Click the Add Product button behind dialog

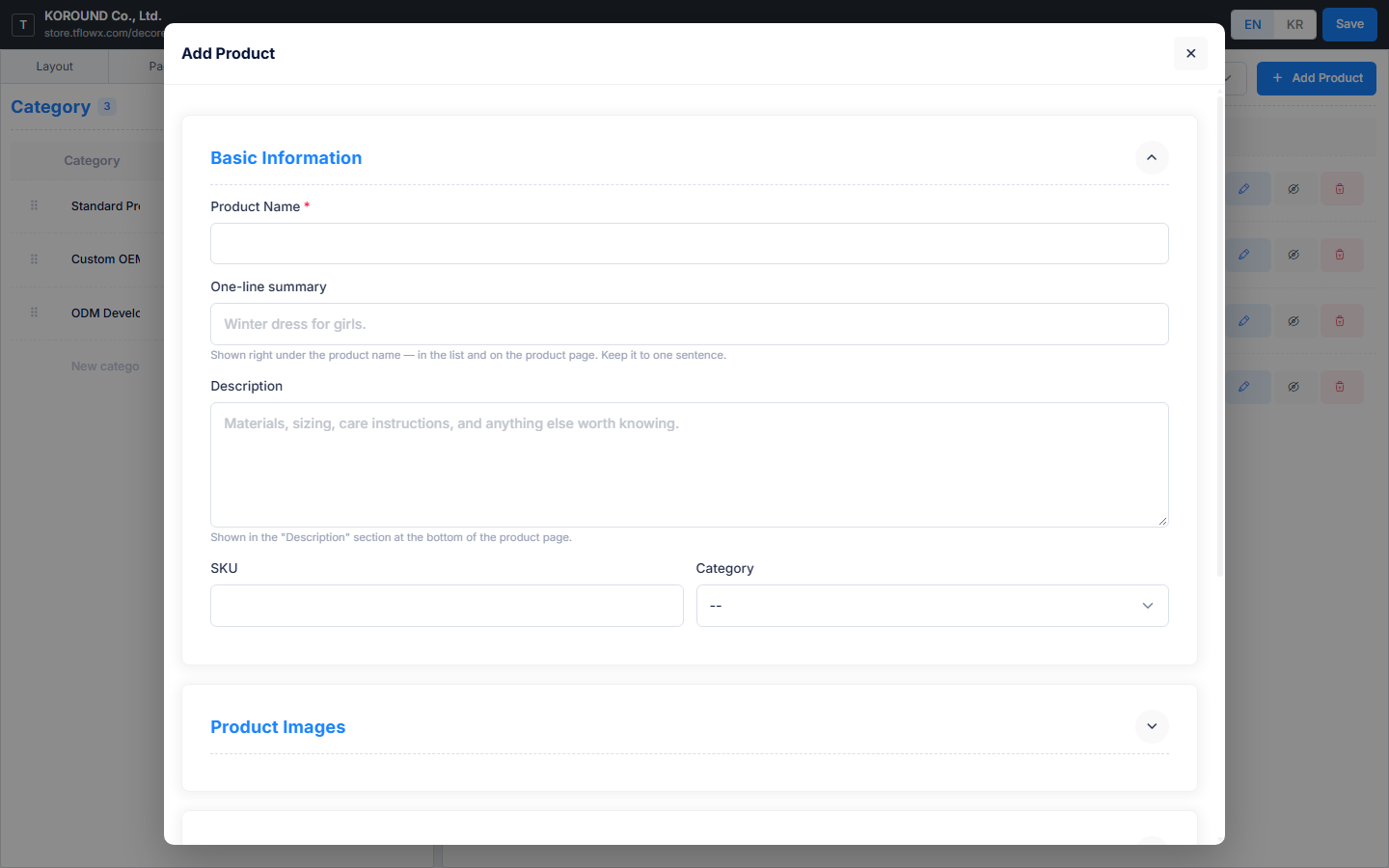(1317, 78)
